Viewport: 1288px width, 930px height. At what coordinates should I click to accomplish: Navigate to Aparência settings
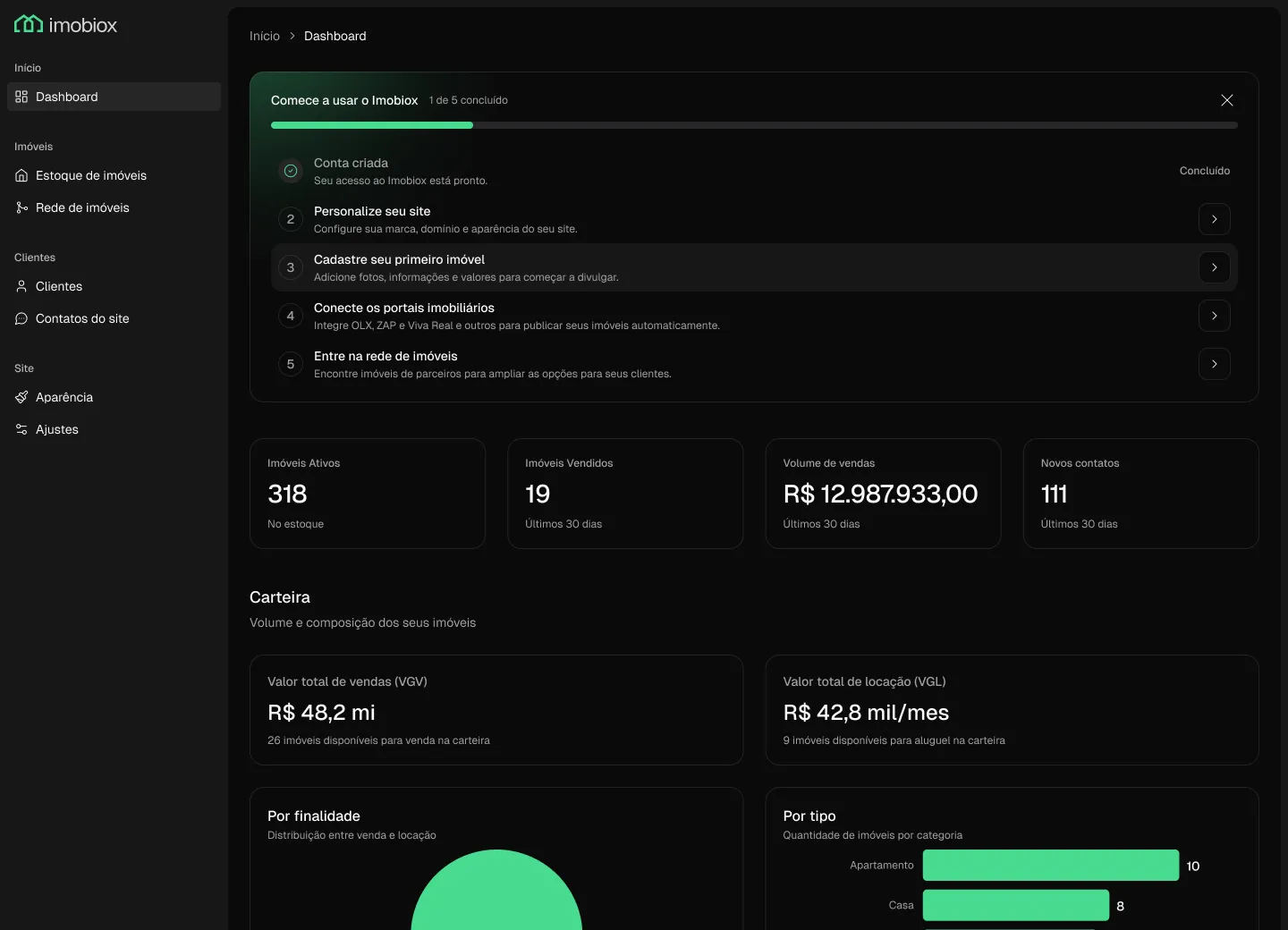click(114, 397)
